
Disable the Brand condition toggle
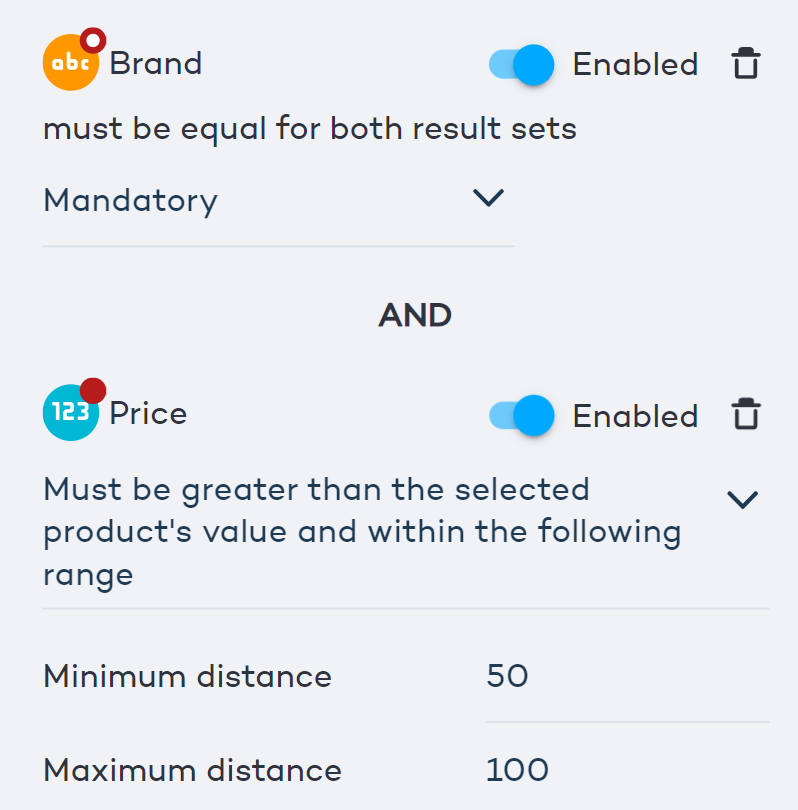coord(521,64)
